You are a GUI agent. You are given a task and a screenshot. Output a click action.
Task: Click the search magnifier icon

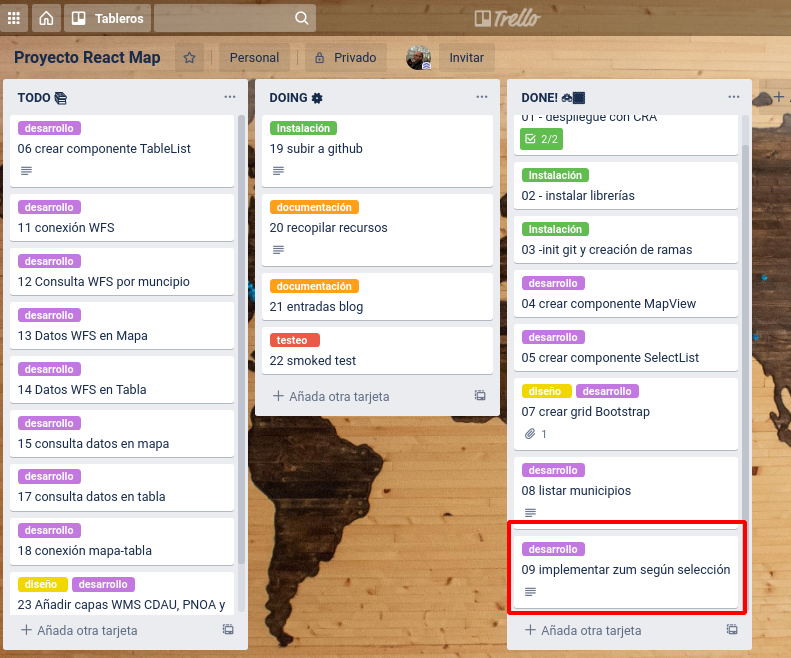(x=301, y=18)
